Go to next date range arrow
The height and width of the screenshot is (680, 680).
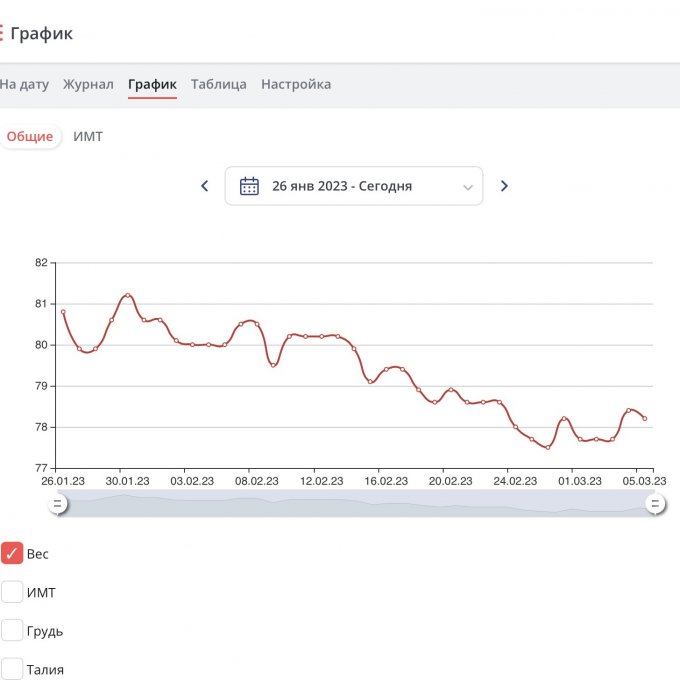pyautogui.click(x=504, y=186)
